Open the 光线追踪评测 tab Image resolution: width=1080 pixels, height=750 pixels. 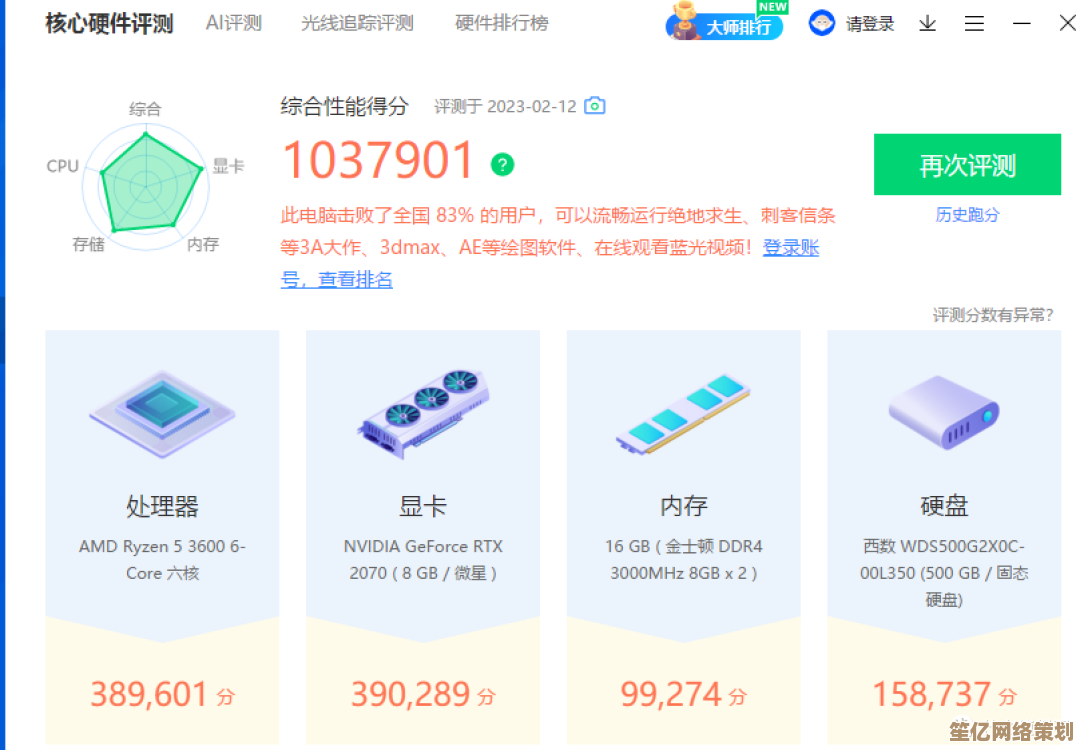tap(357, 23)
